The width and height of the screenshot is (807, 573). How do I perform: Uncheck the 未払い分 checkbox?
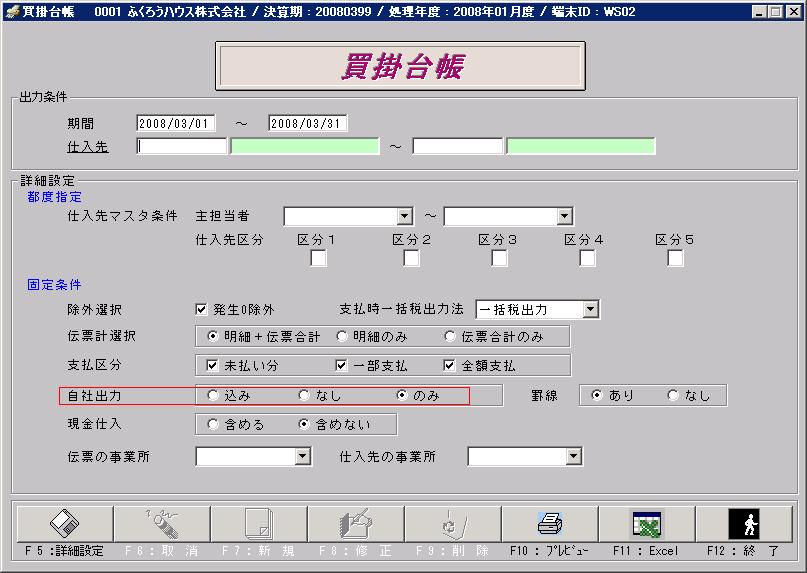[x=212, y=366]
